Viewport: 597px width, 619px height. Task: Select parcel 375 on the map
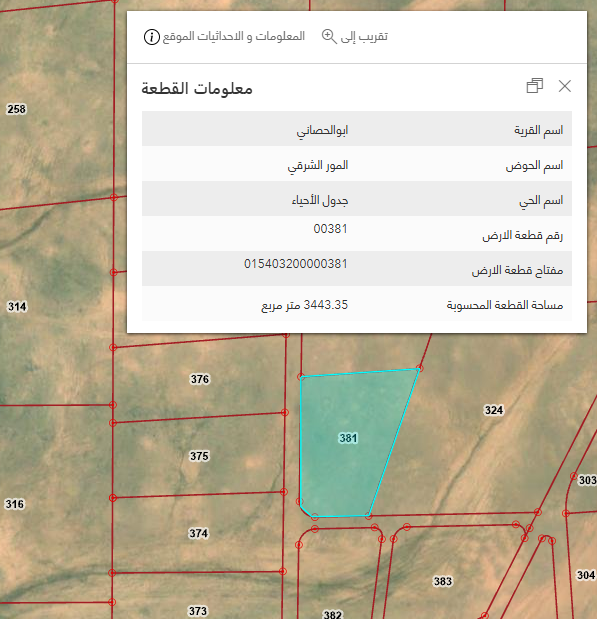tap(199, 456)
